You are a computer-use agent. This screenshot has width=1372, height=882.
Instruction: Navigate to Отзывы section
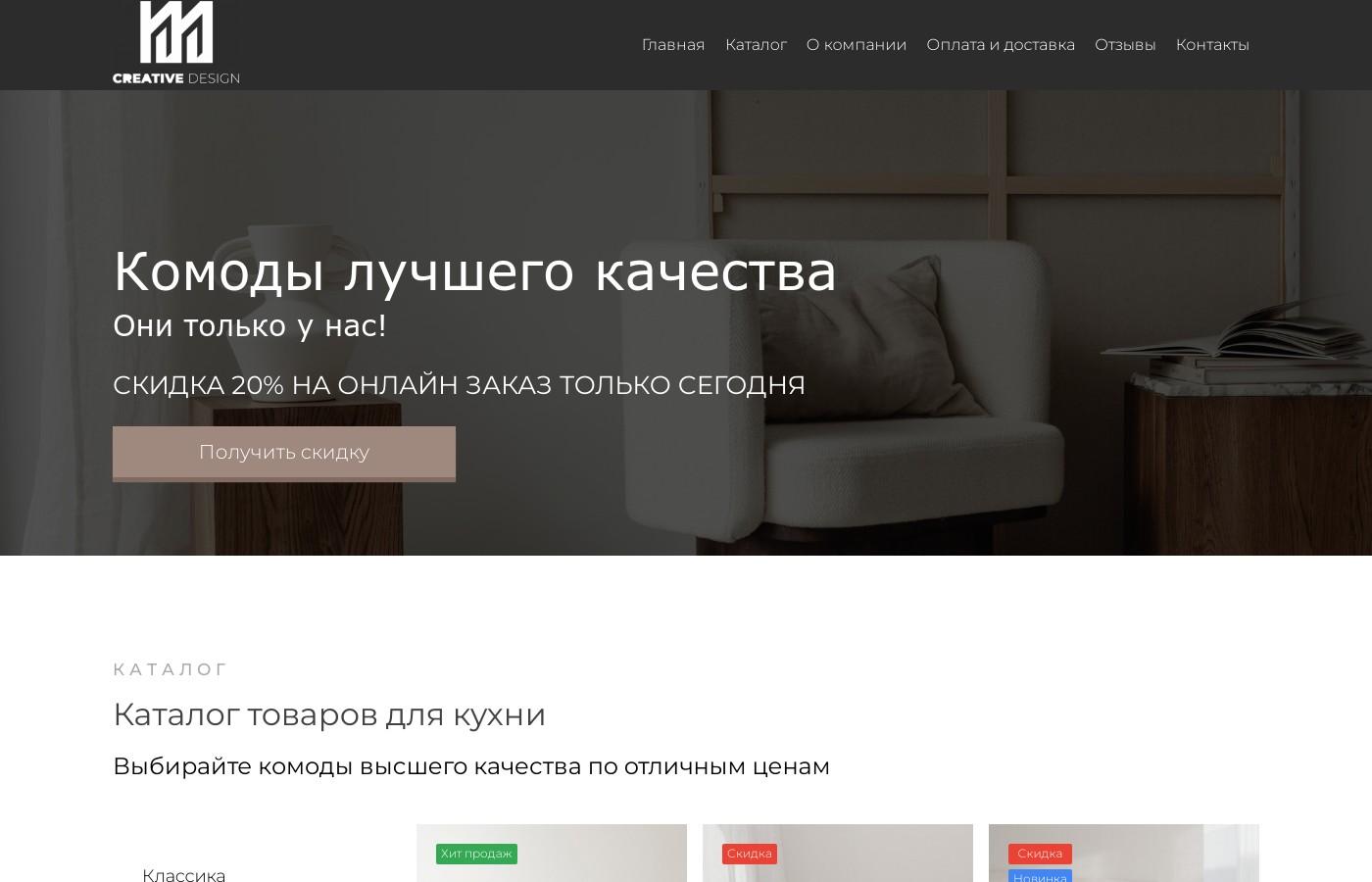click(1125, 44)
